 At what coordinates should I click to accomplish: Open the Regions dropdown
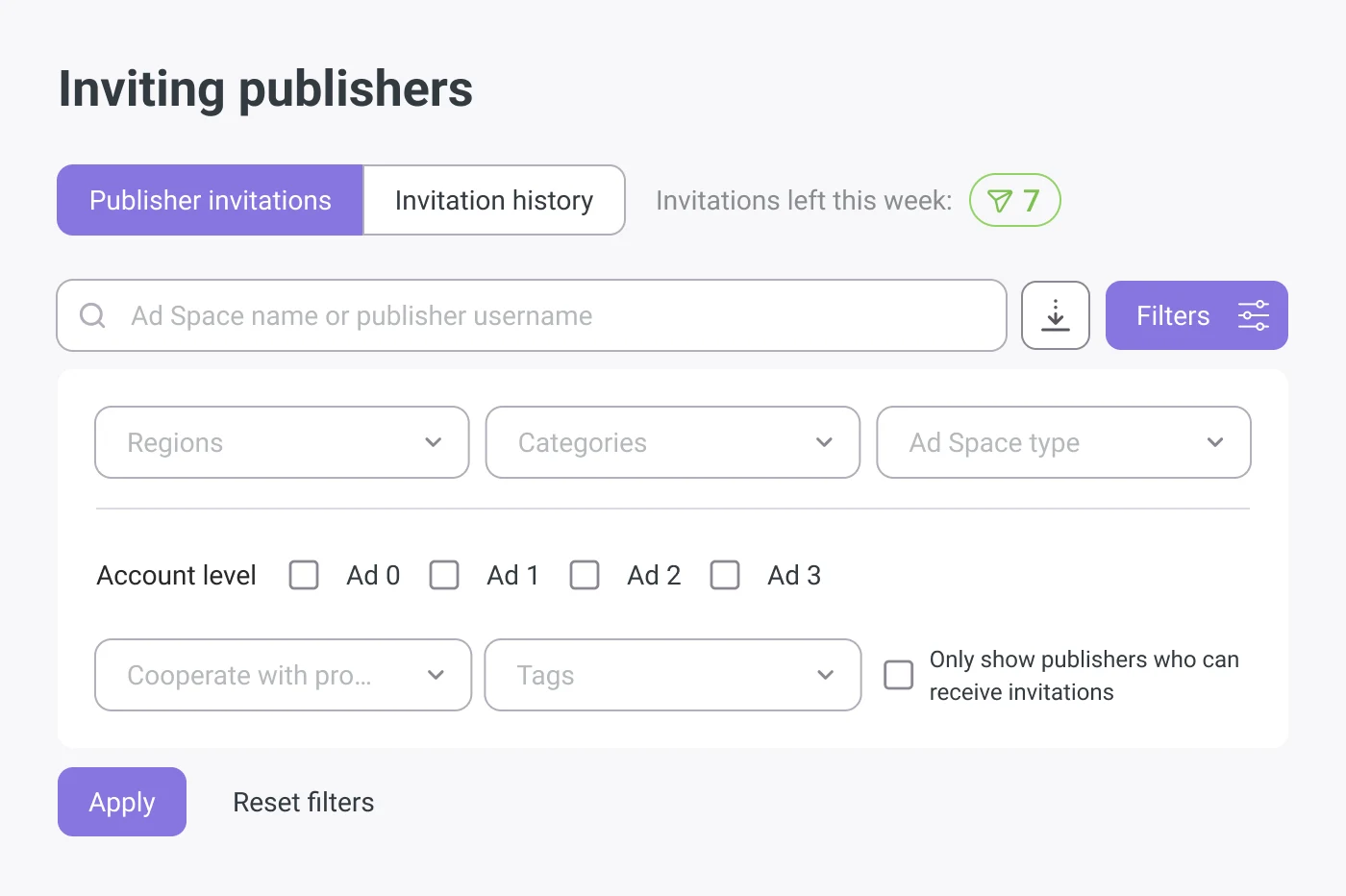click(282, 442)
